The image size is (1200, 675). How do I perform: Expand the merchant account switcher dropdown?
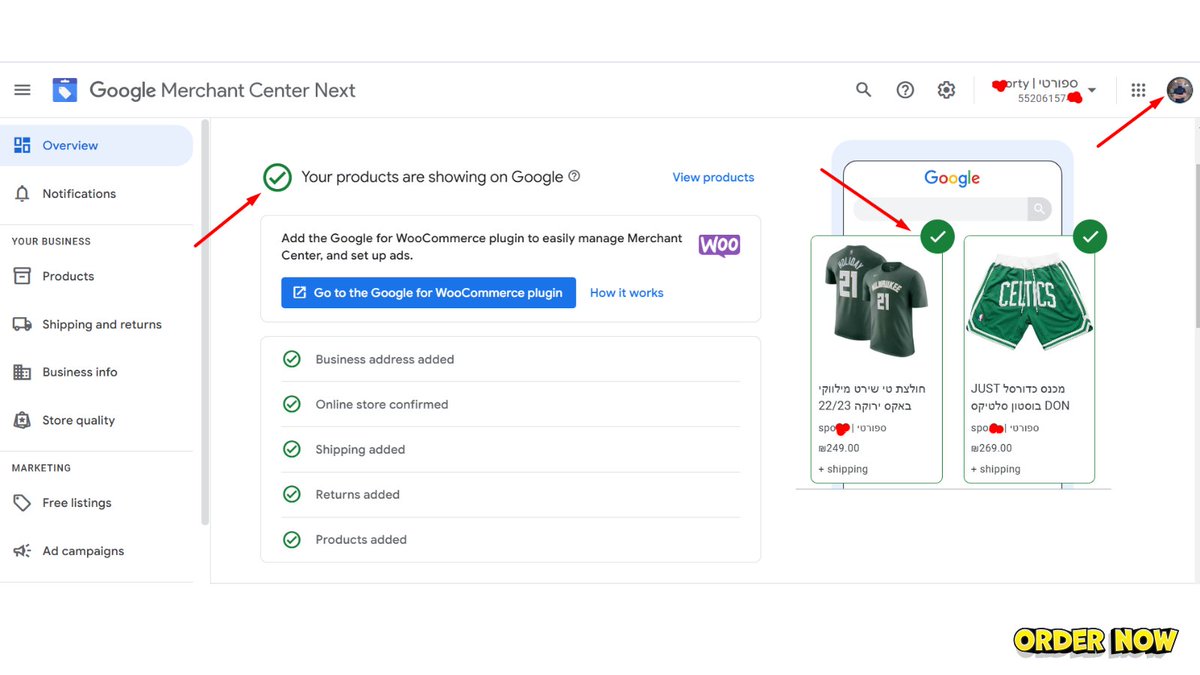click(1093, 89)
